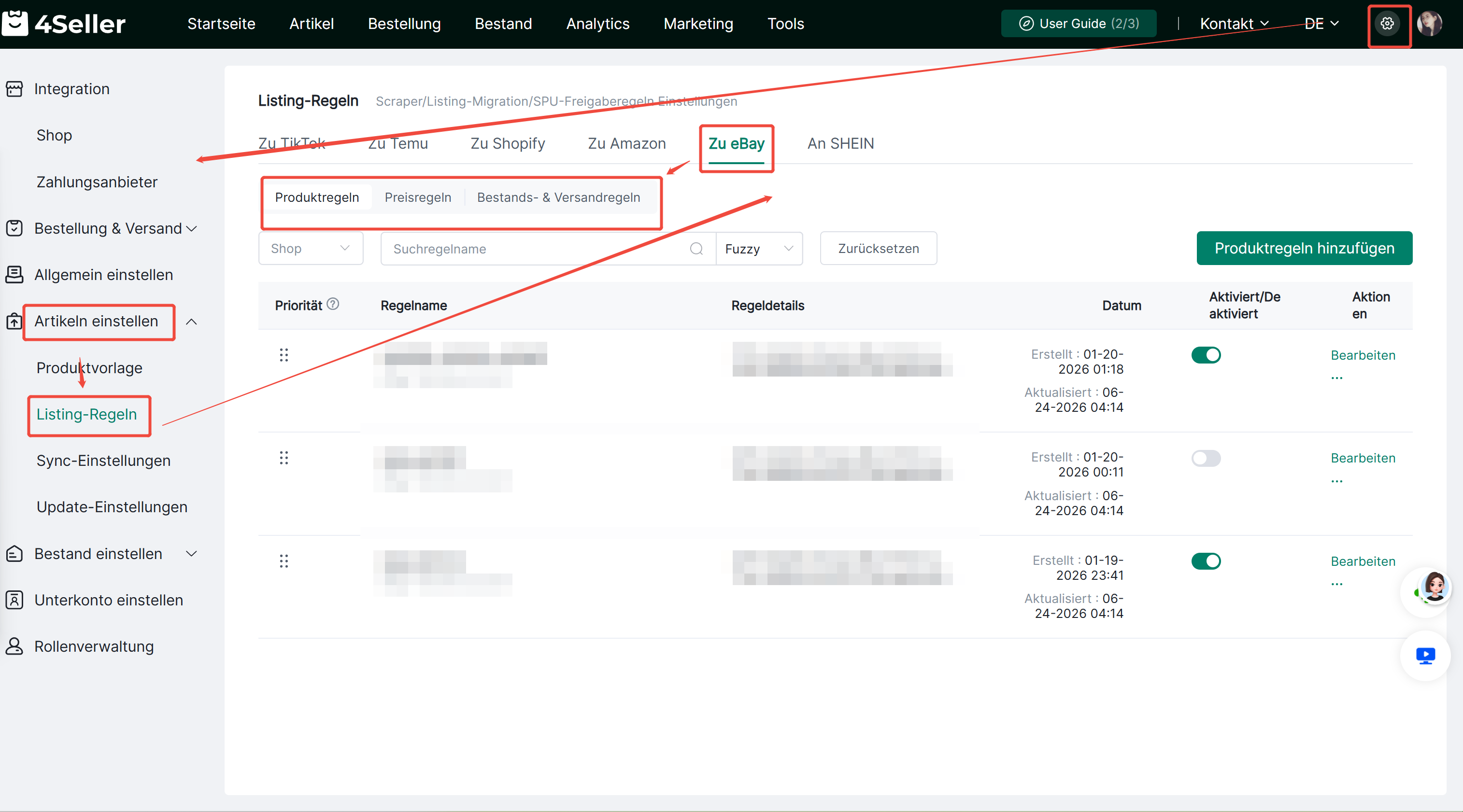Open more actions for rule created 01-19-2026 23:41
This screenshot has width=1463, height=812.
point(1337,584)
